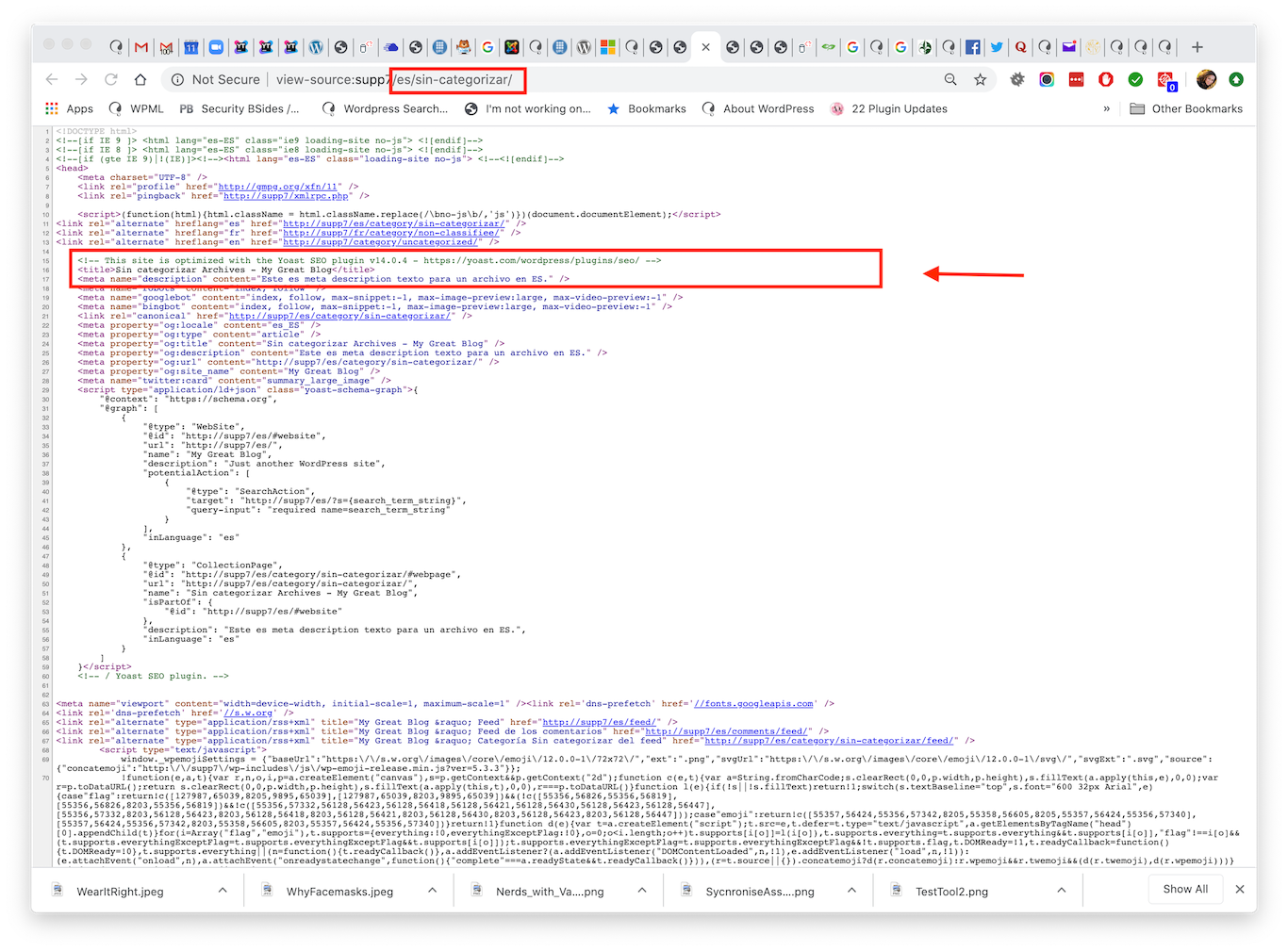
Task: Click the green update arrow icon
Action: tap(1236, 80)
